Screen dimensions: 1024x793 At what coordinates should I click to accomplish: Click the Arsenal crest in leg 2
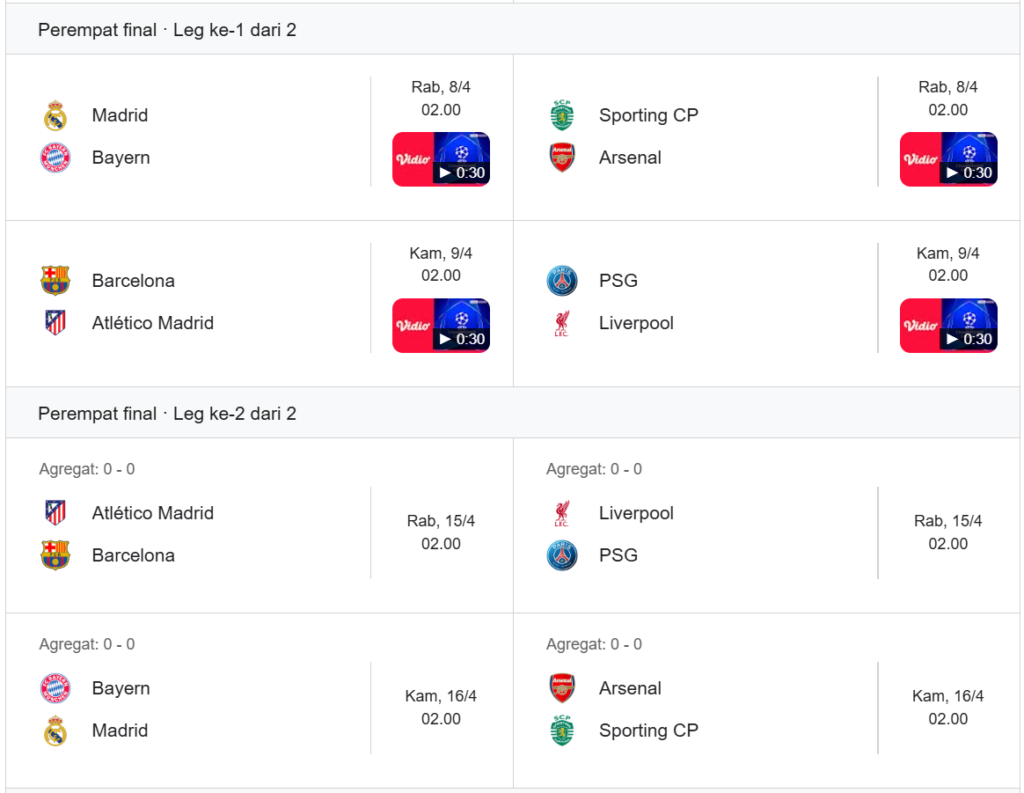(563, 689)
